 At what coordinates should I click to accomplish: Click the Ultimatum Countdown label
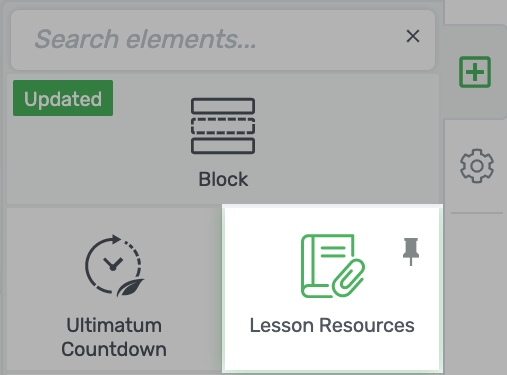tap(114, 337)
